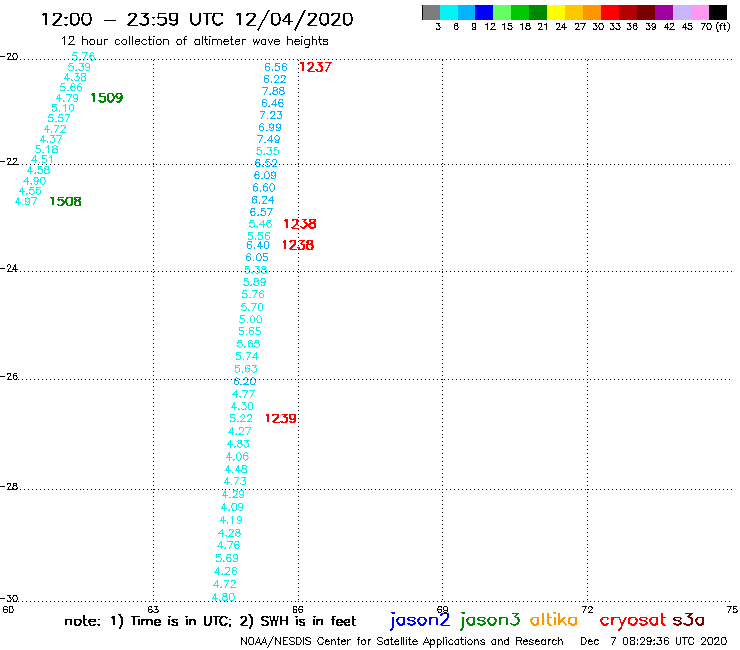Click the wave height value 5.46
The height and width of the screenshot is (650, 740).
coord(261,224)
